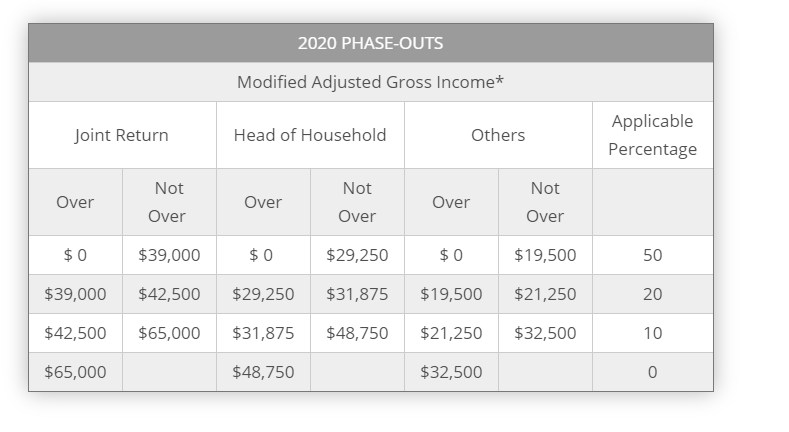Select the 20 percentage cell

pos(653,294)
